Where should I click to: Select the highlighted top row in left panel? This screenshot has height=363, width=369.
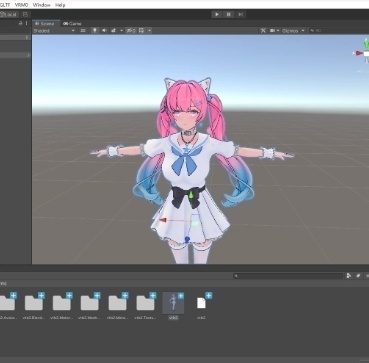tap(15, 38)
